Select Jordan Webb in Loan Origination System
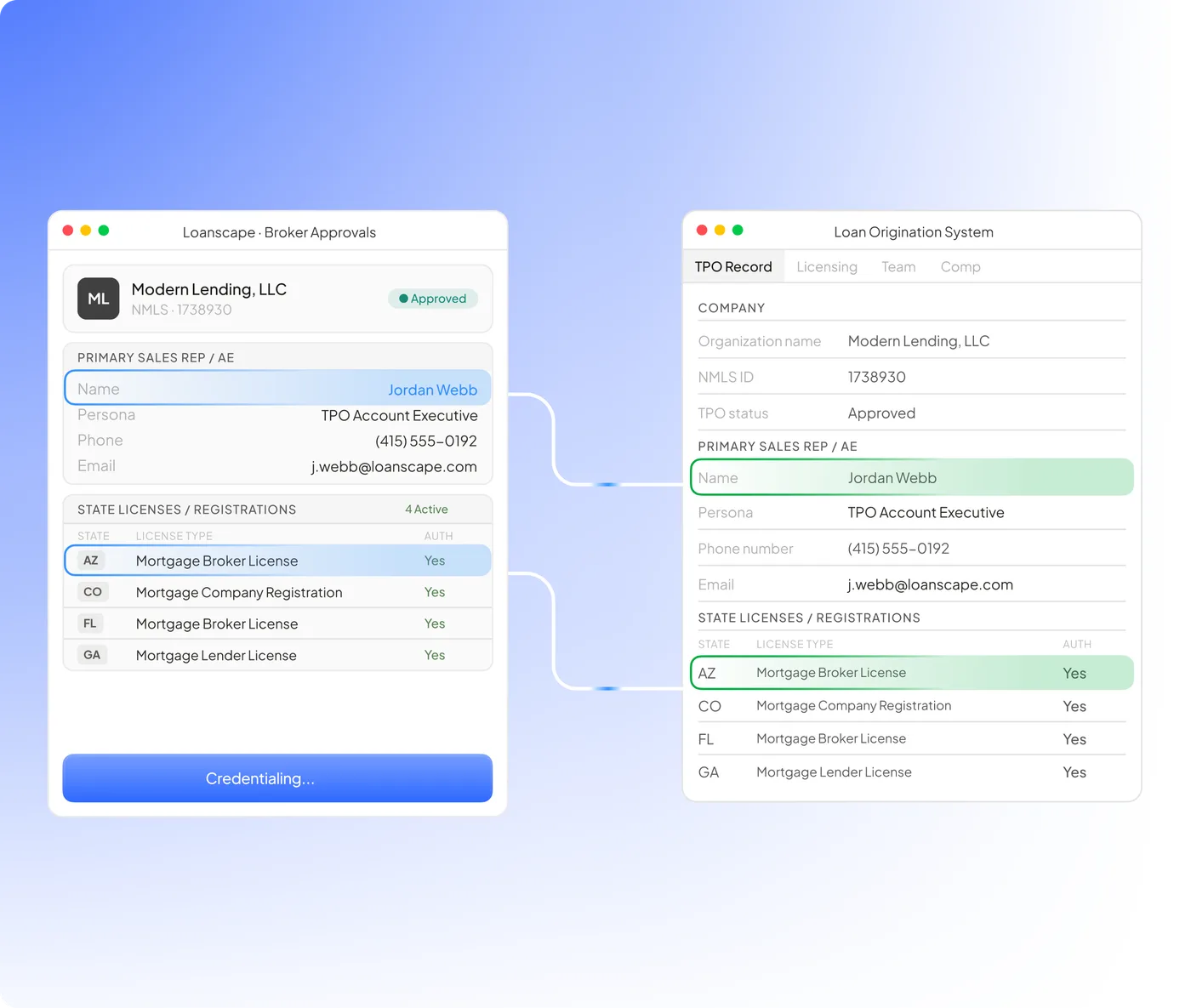 click(892, 478)
